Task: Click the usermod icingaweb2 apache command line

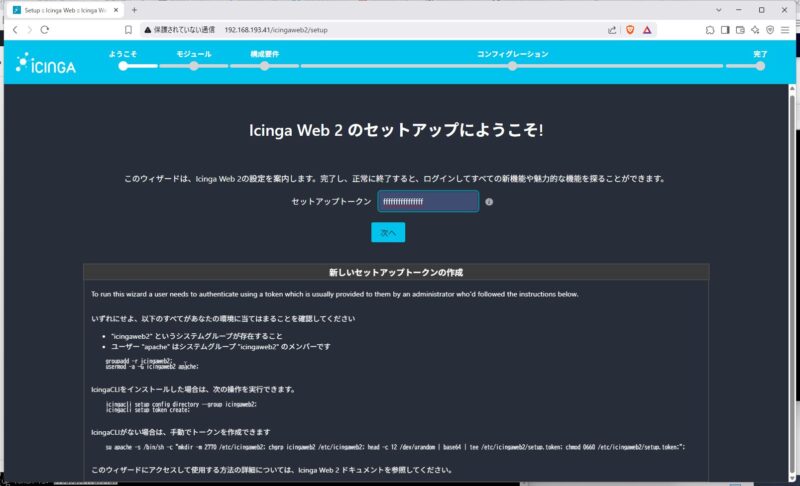Action: (x=152, y=366)
